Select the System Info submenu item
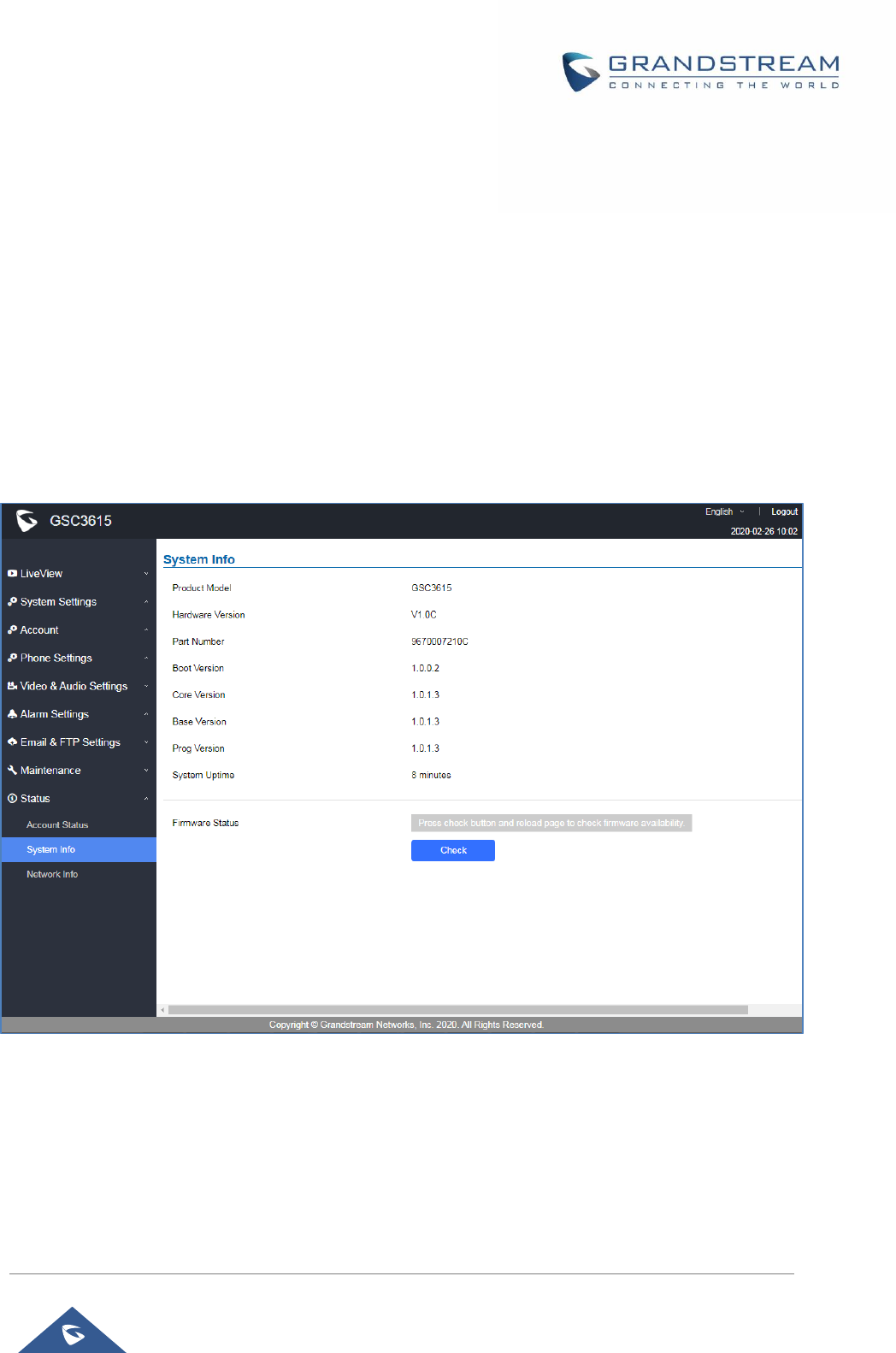The image size is (896, 1353). pyautogui.click(x=79, y=850)
